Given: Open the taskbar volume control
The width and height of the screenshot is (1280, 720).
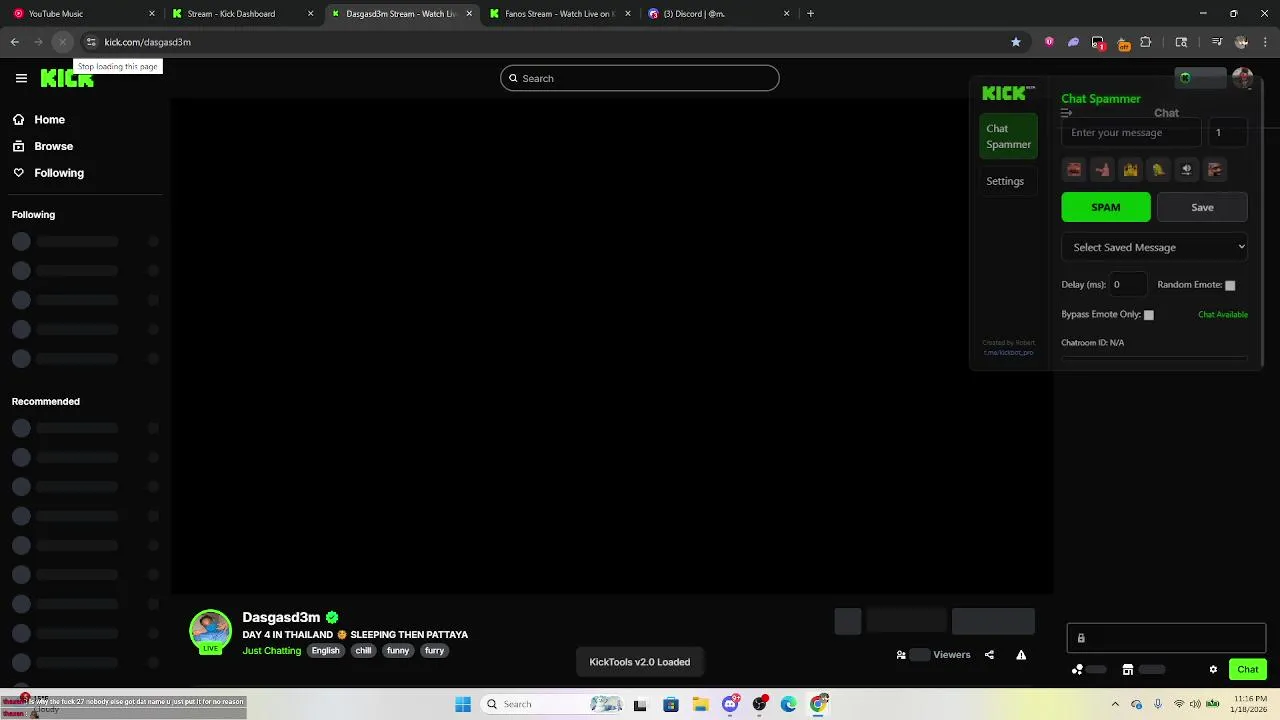Looking at the screenshot, I should [1195, 704].
